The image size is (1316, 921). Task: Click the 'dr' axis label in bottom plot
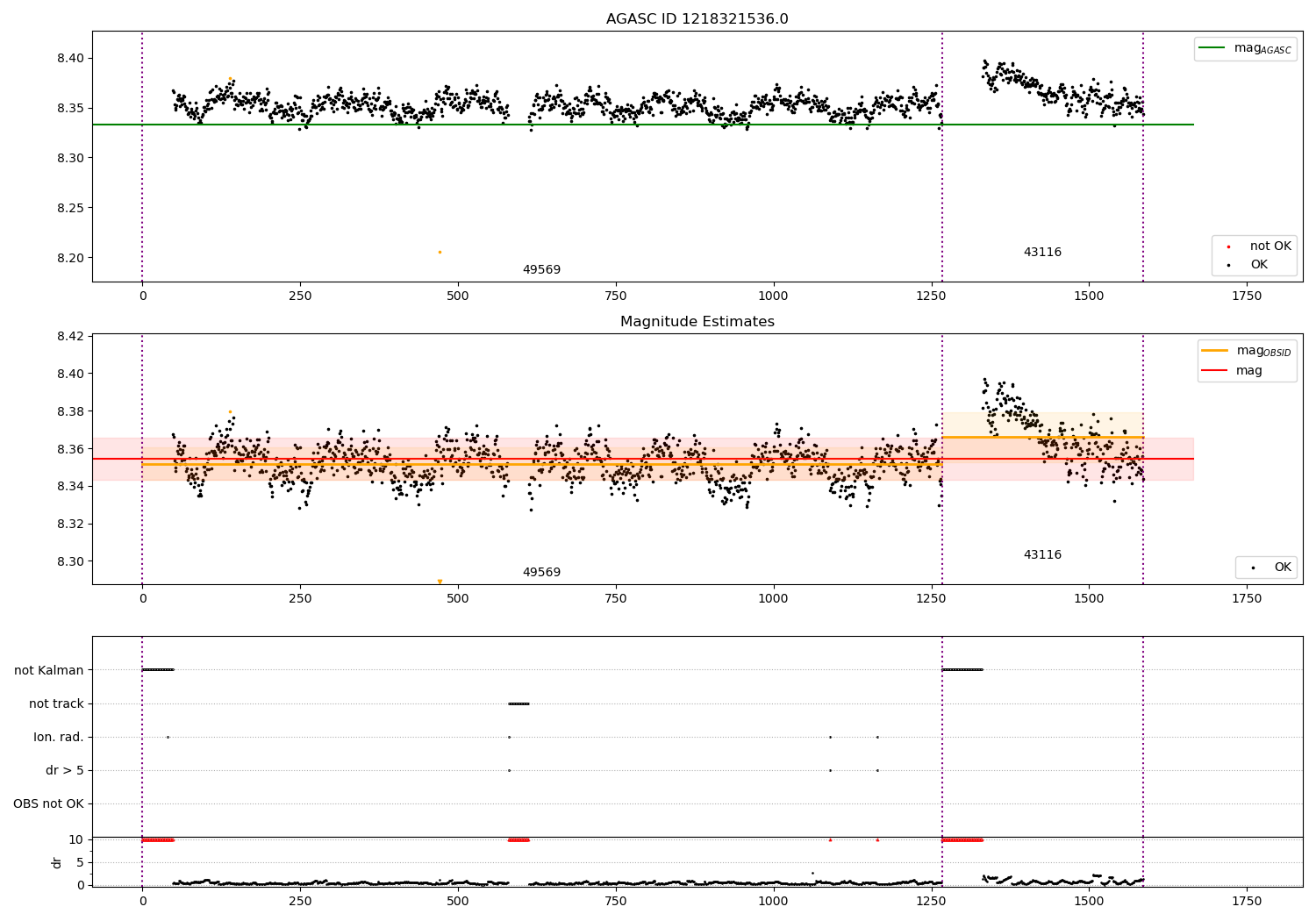pos(57,862)
